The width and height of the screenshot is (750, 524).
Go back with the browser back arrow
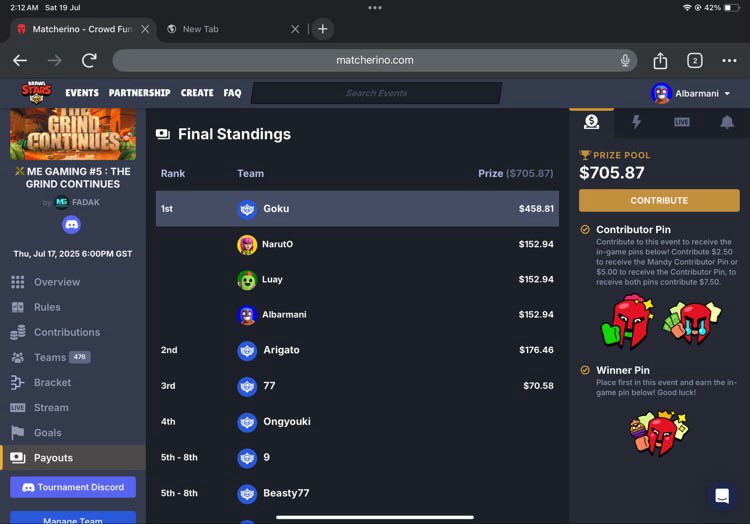tap(20, 60)
